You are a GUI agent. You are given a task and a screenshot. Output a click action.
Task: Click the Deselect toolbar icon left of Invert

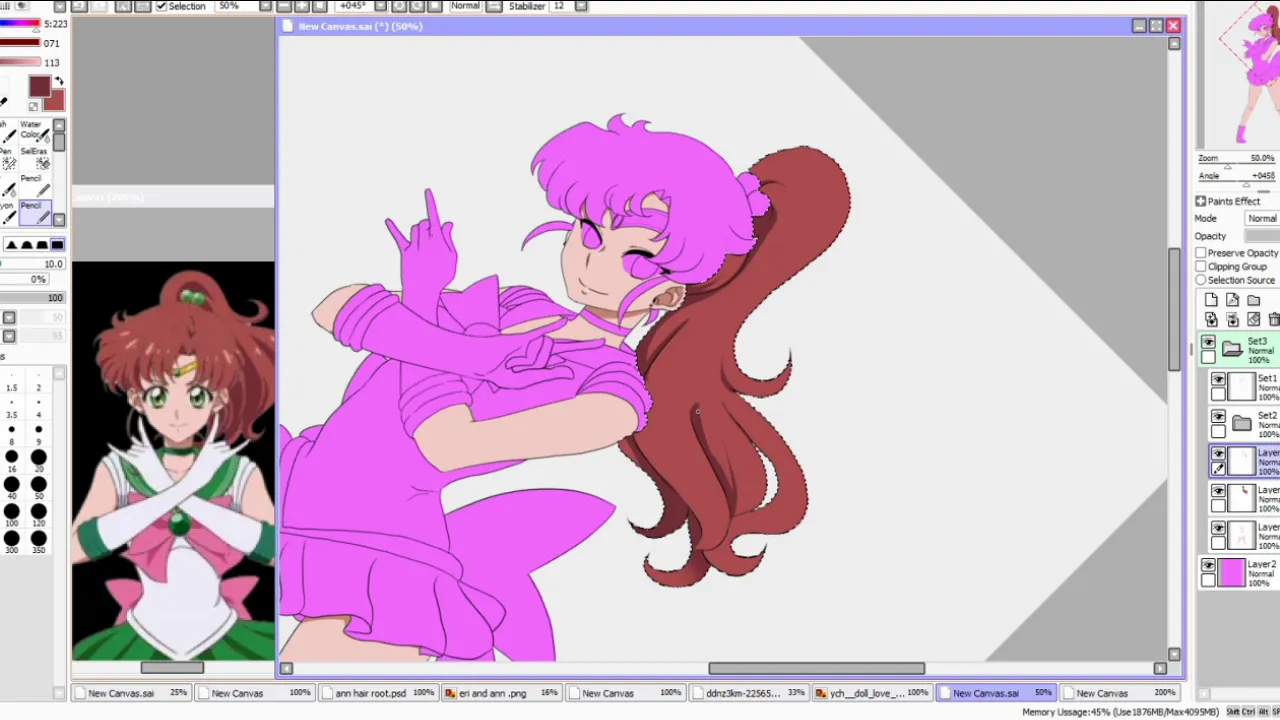123,6
